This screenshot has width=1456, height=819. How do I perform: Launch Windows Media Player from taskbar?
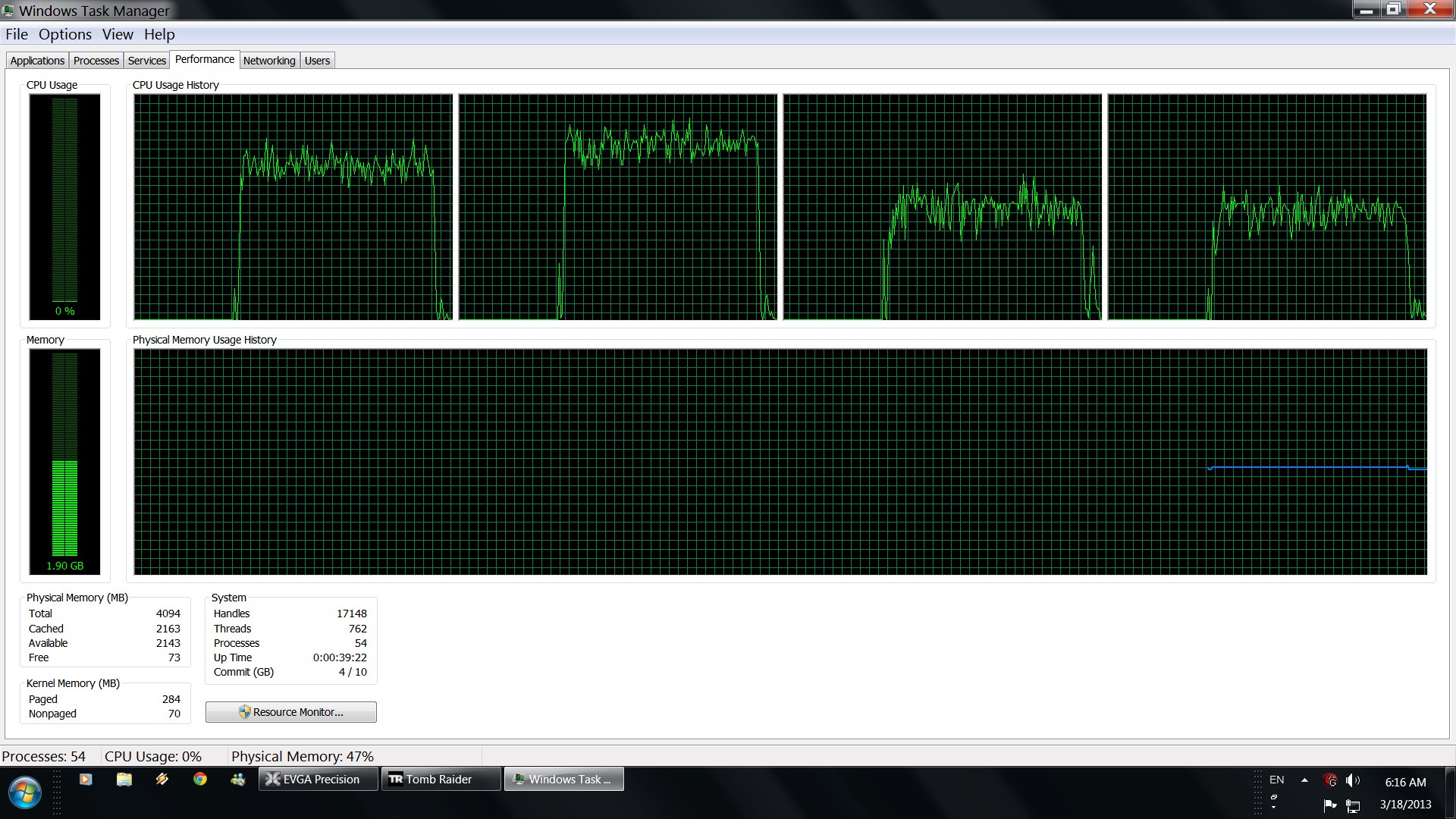pos(86,779)
